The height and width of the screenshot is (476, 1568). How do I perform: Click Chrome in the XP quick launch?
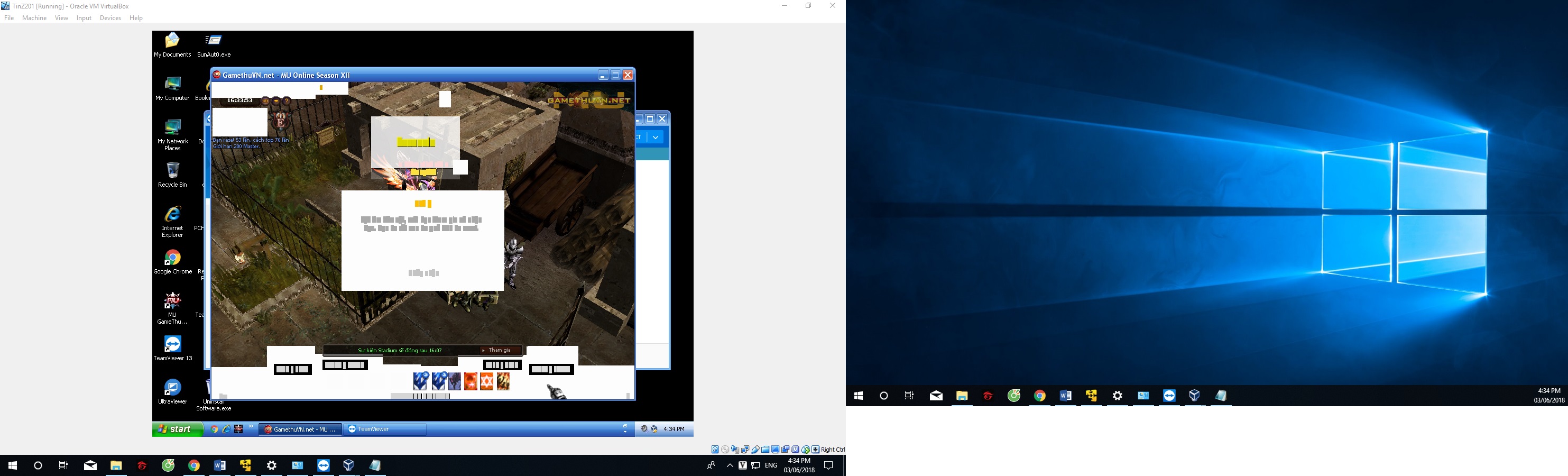214,429
